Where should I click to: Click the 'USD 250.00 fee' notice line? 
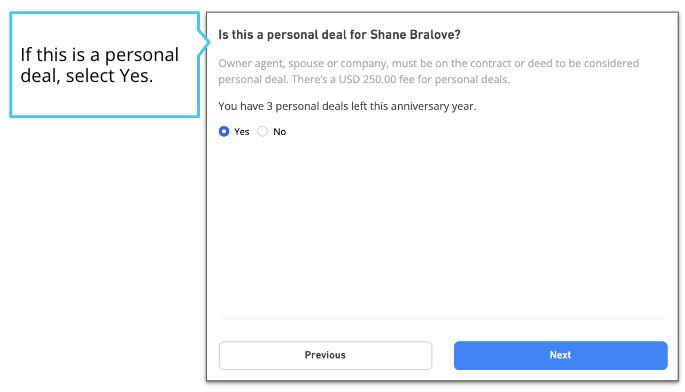(x=364, y=80)
